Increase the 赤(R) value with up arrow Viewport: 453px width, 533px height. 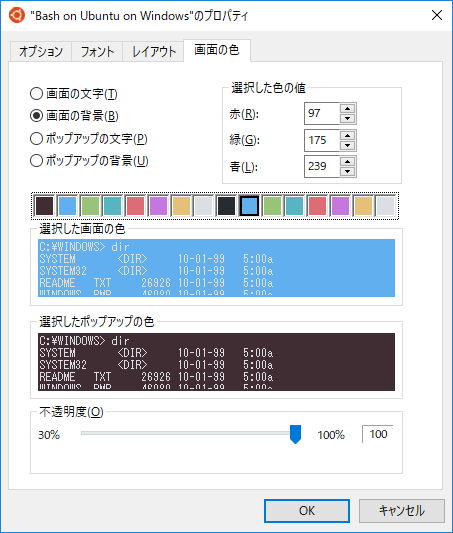(347, 108)
